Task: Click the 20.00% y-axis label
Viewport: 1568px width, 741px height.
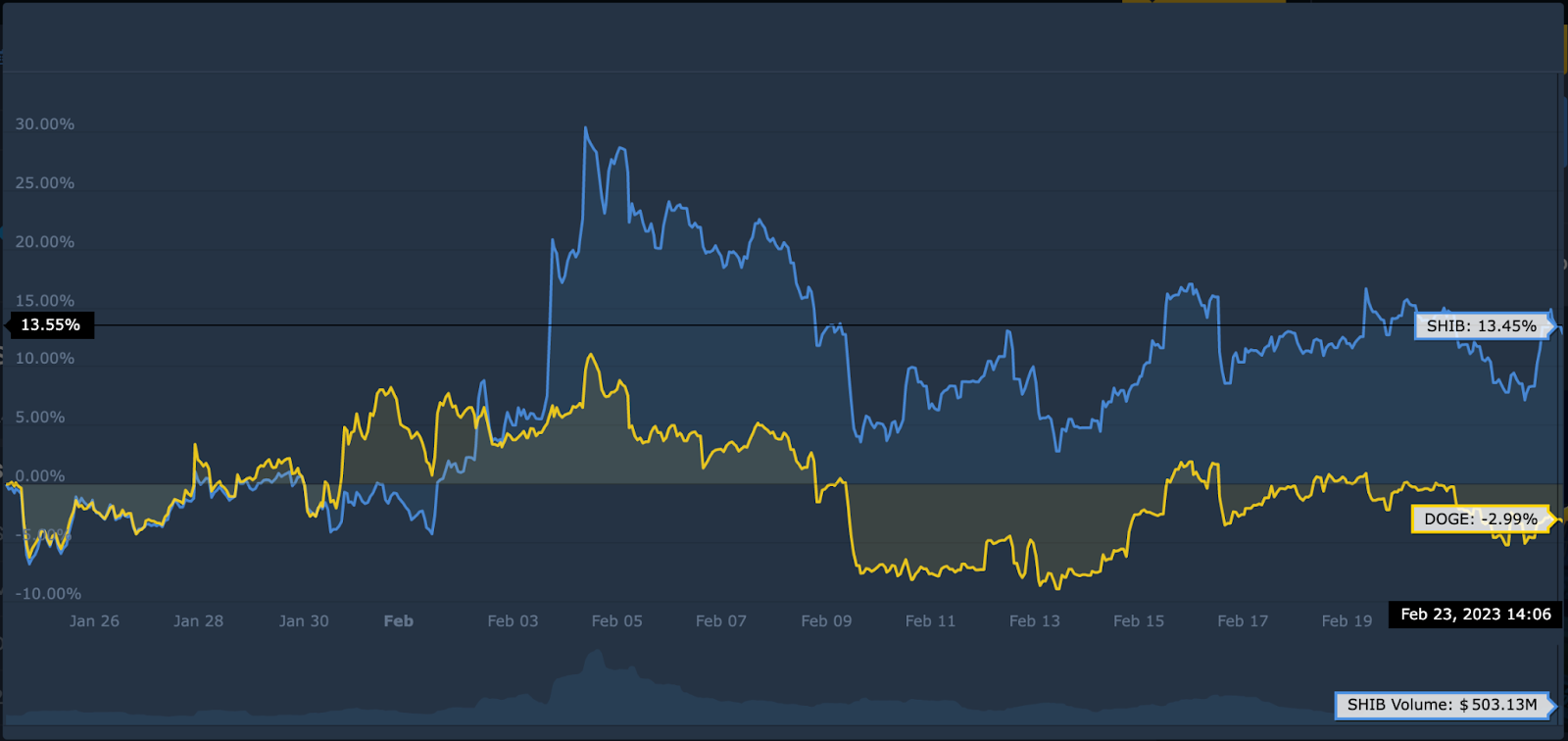Action: point(45,242)
